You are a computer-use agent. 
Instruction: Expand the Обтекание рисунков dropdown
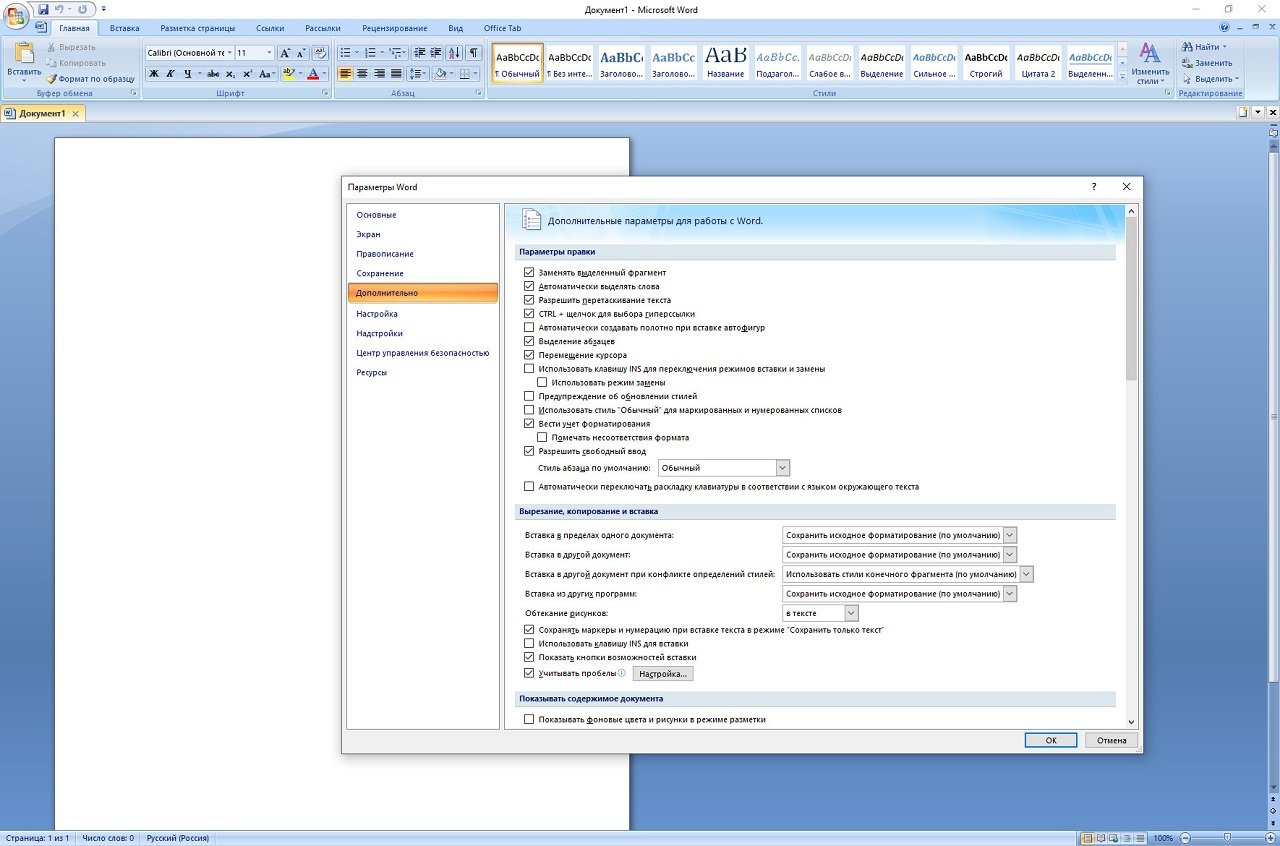coord(850,613)
